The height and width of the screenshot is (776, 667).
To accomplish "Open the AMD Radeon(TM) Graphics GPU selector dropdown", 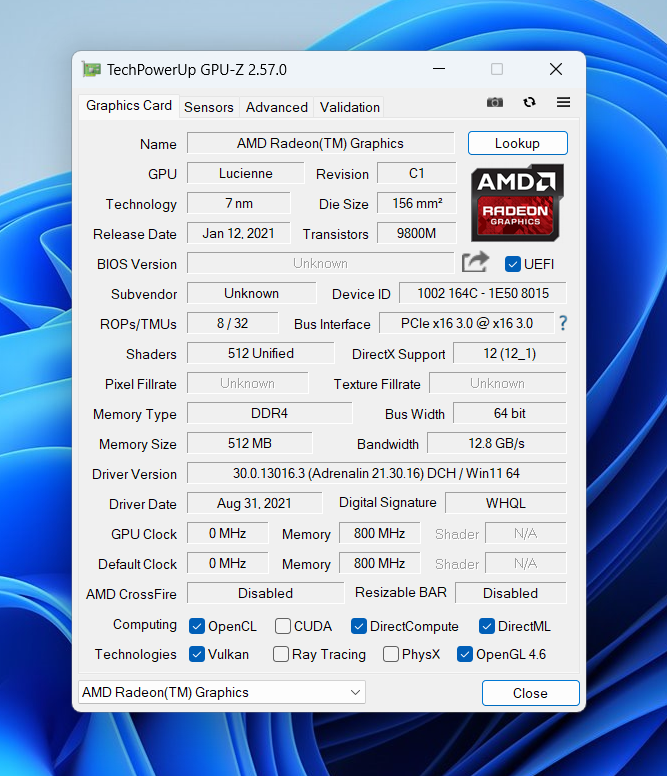I will [x=222, y=692].
